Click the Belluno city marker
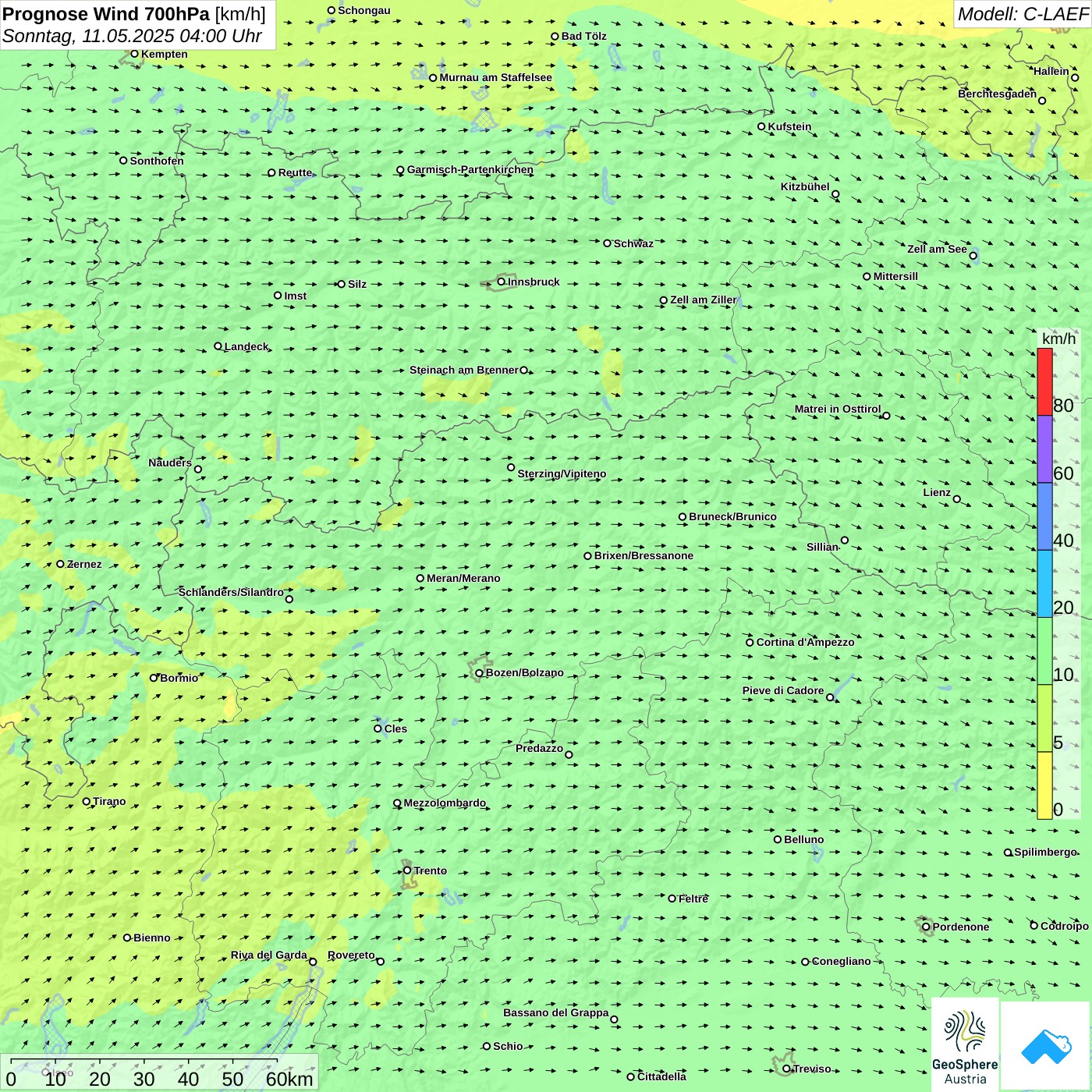 (x=778, y=839)
